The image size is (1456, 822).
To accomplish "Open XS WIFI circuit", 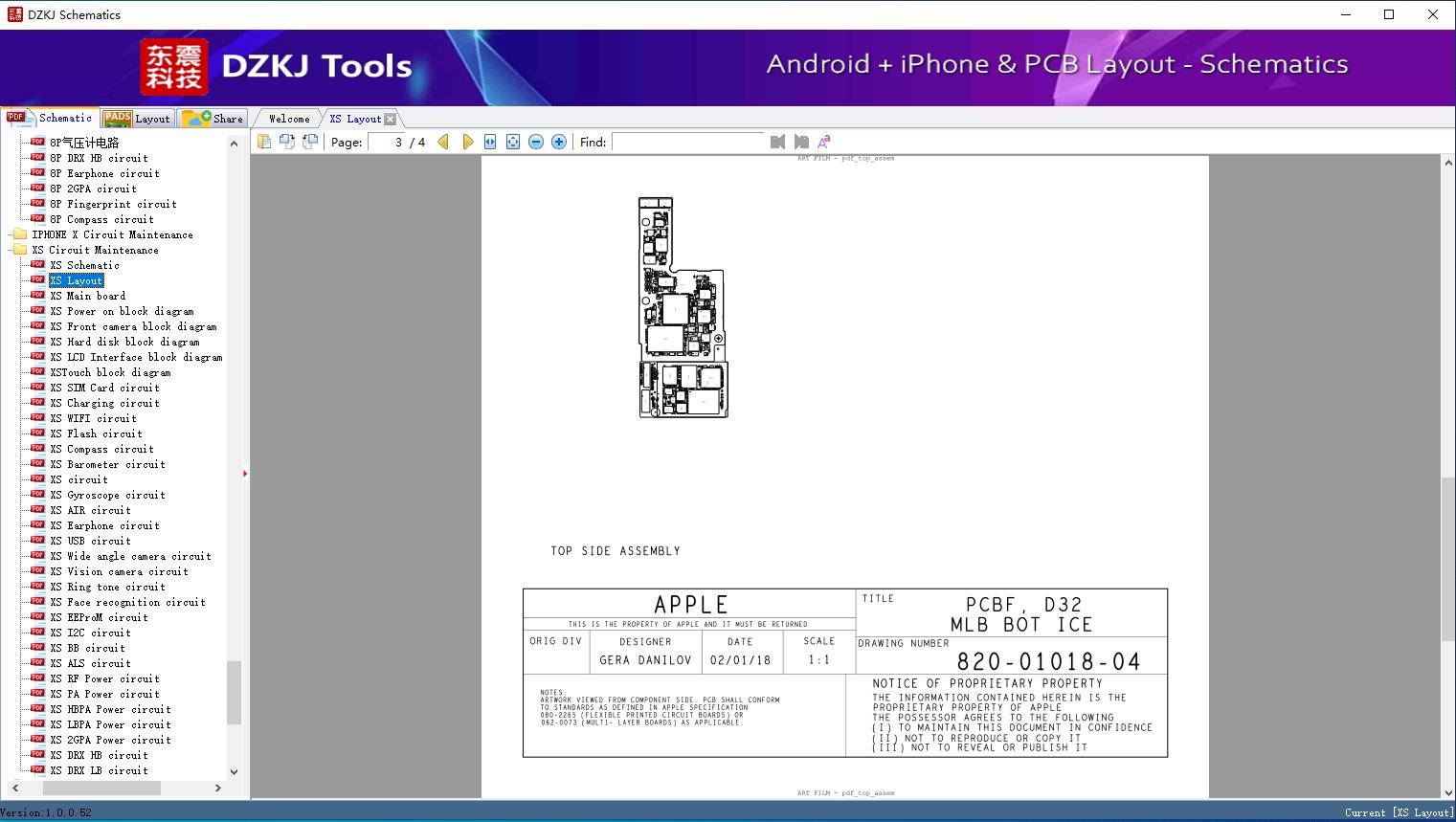I will [93, 418].
